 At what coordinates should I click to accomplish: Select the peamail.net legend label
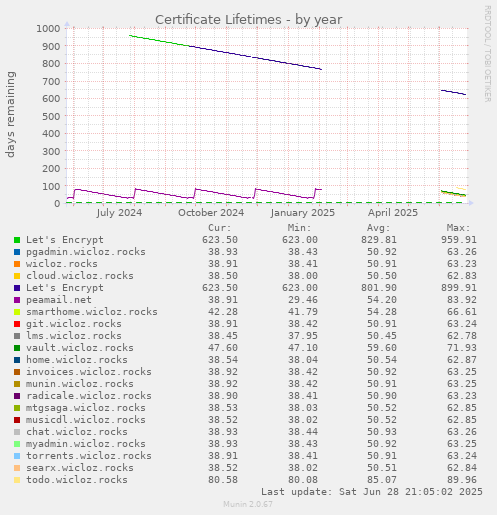tap(59, 300)
